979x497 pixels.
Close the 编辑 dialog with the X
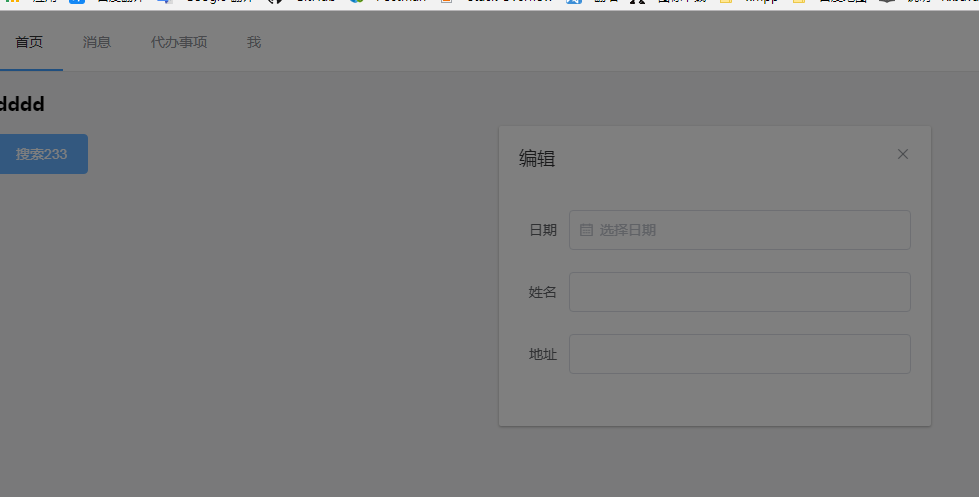[x=903, y=154]
